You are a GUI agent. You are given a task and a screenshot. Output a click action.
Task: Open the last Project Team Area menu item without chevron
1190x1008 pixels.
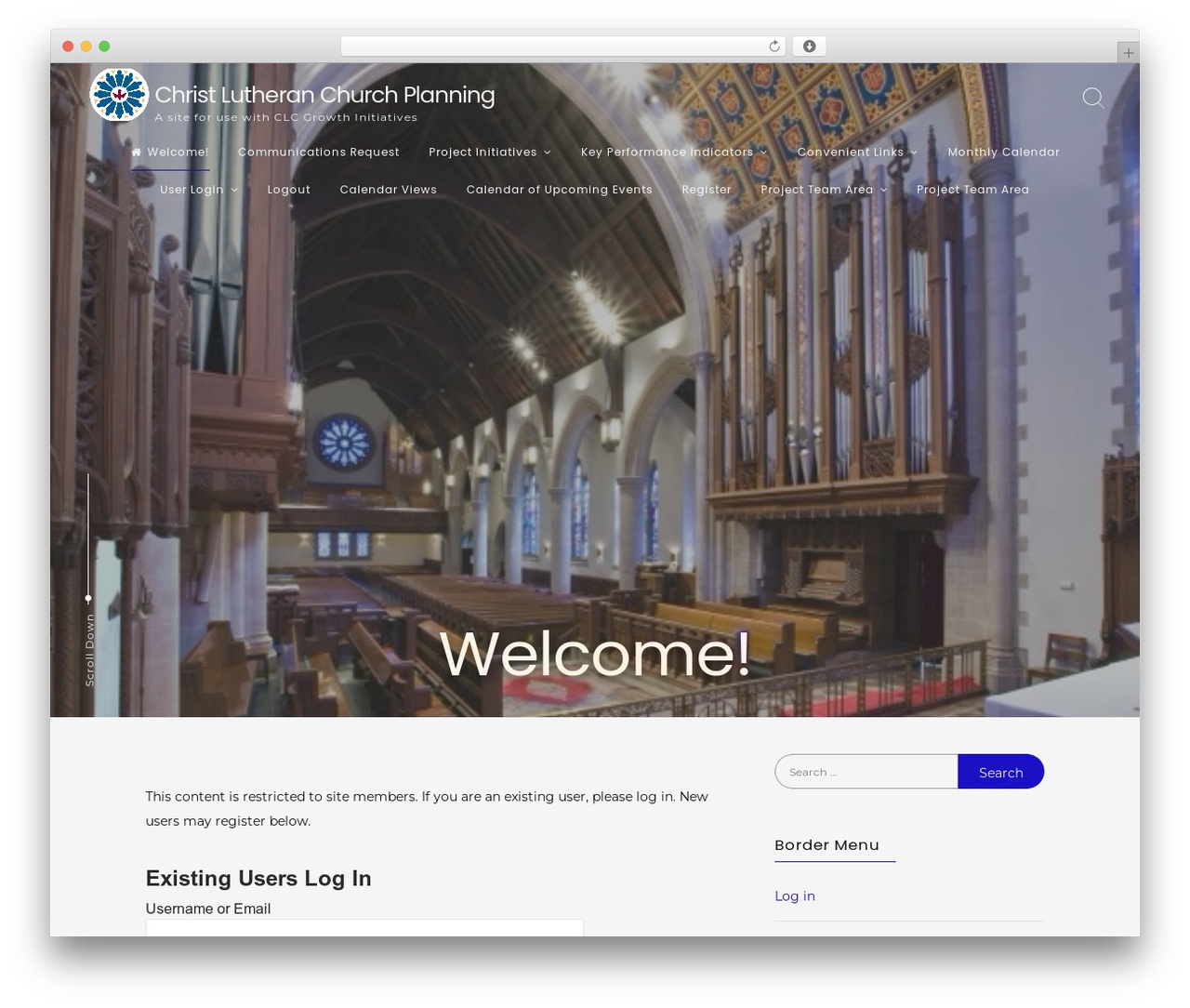tap(972, 189)
